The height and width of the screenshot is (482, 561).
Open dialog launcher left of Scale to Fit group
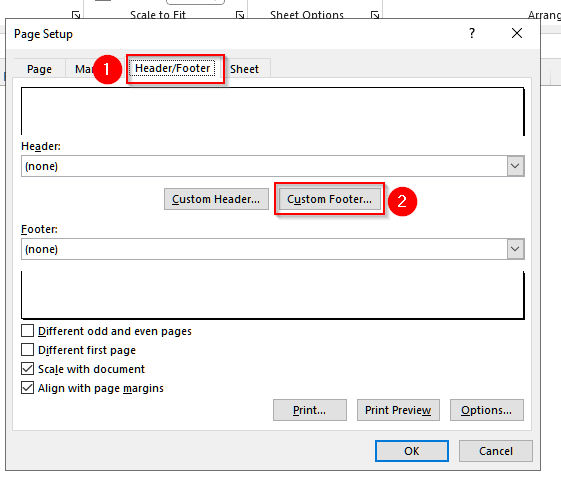click(76, 15)
